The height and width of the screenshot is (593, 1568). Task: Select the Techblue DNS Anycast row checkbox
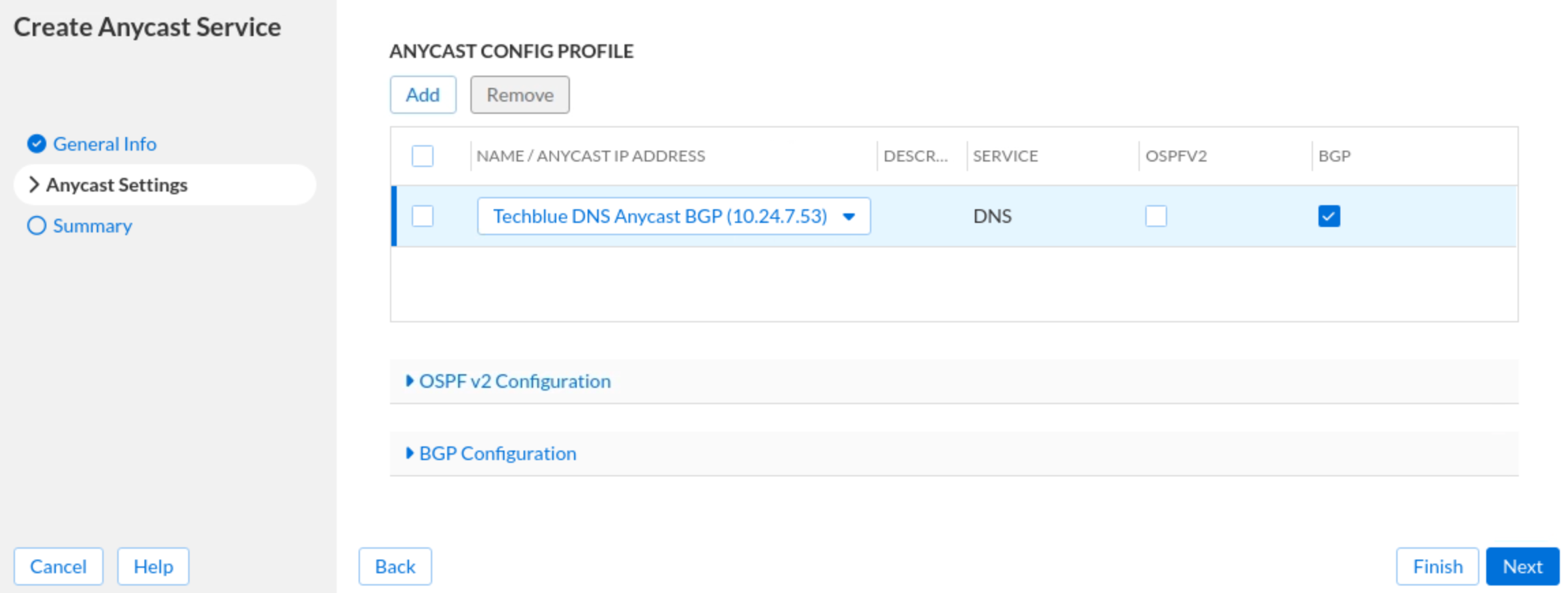point(423,216)
